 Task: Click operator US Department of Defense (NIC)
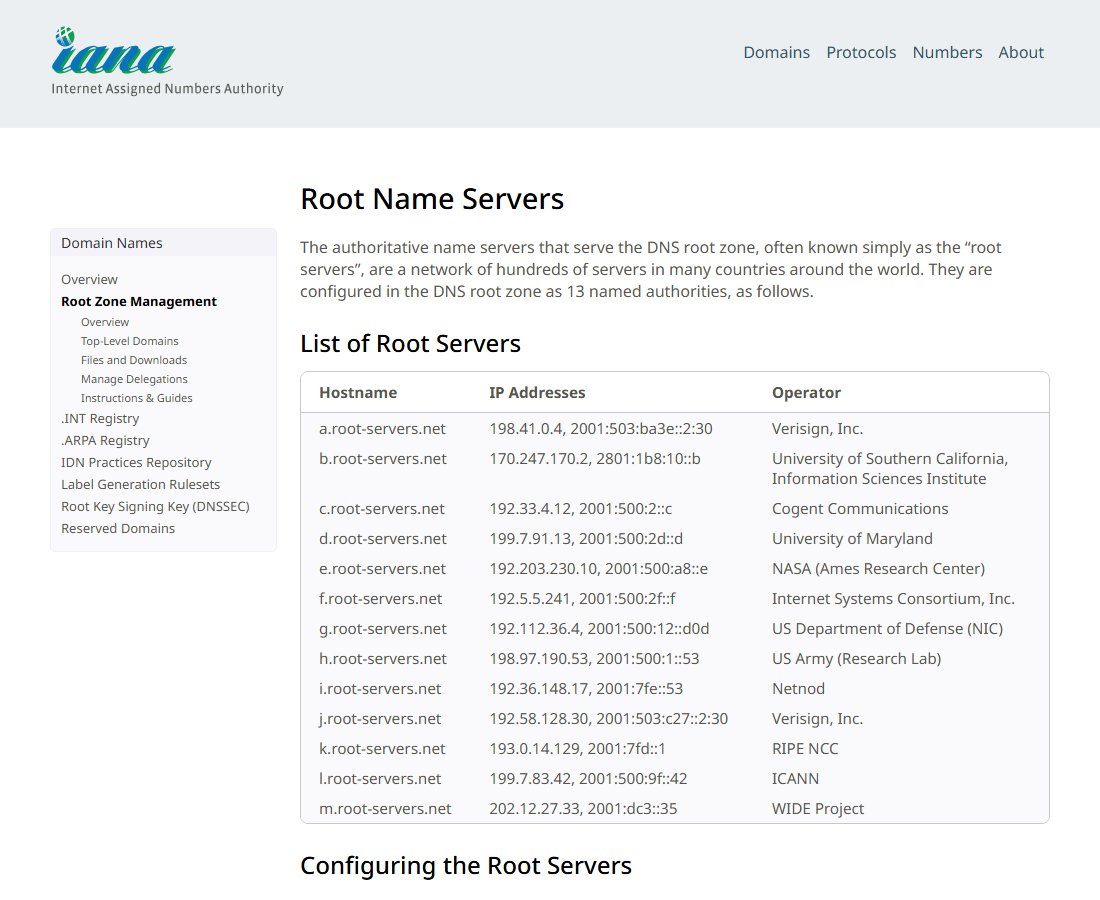[x=887, y=629]
